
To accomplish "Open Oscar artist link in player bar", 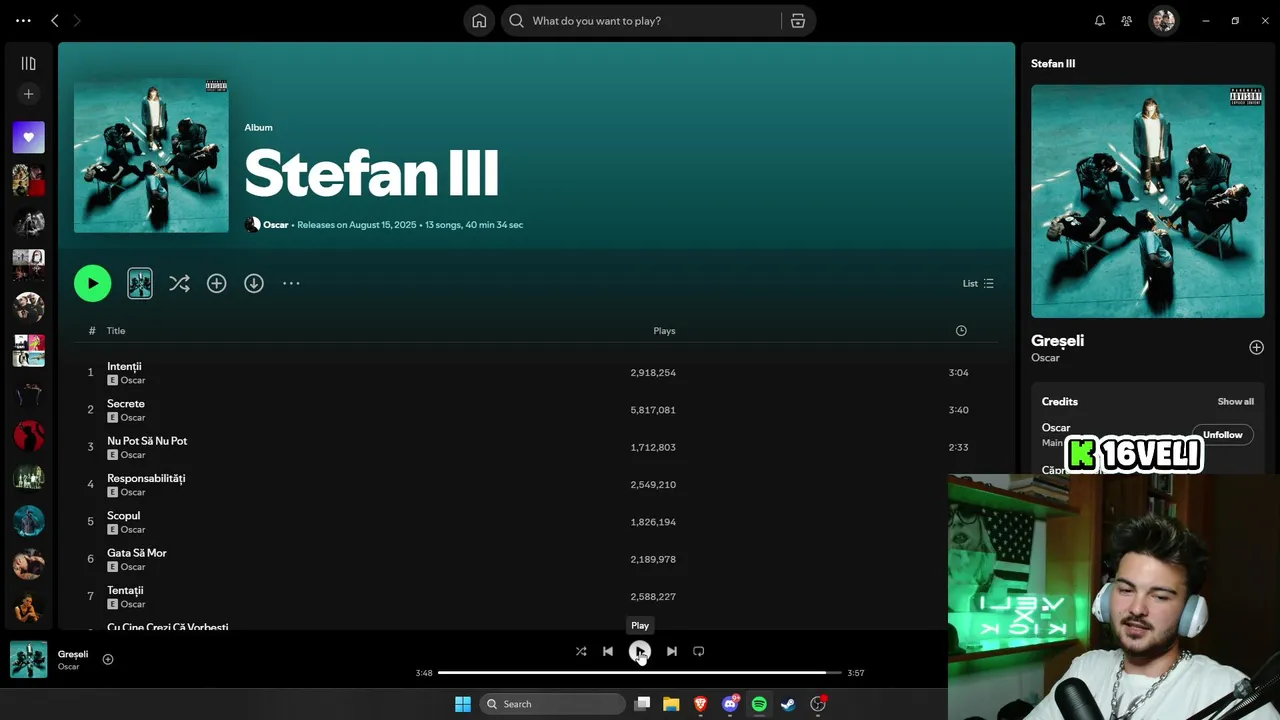I will coord(68,667).
